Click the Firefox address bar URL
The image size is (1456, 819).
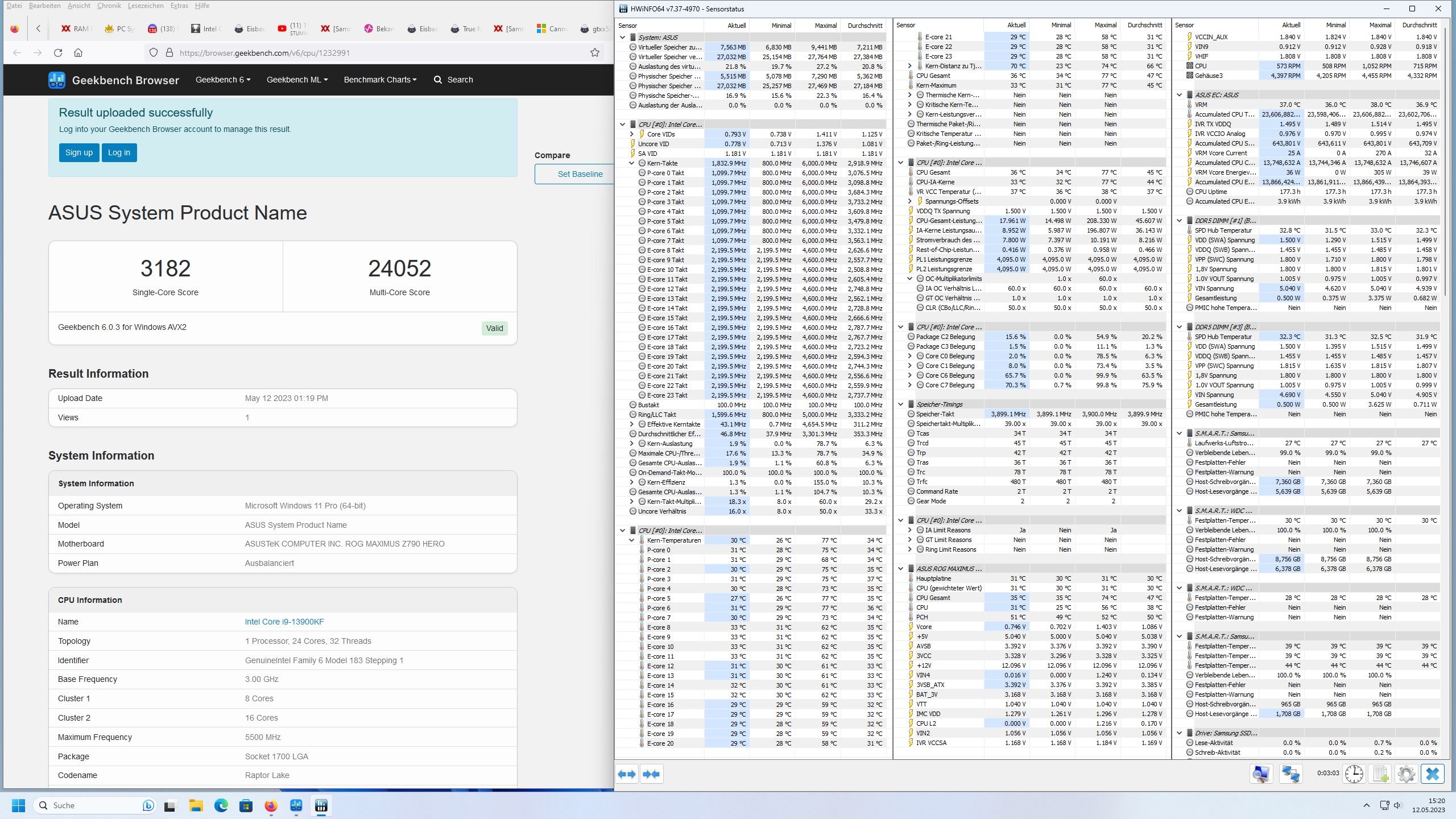[264, 53]
